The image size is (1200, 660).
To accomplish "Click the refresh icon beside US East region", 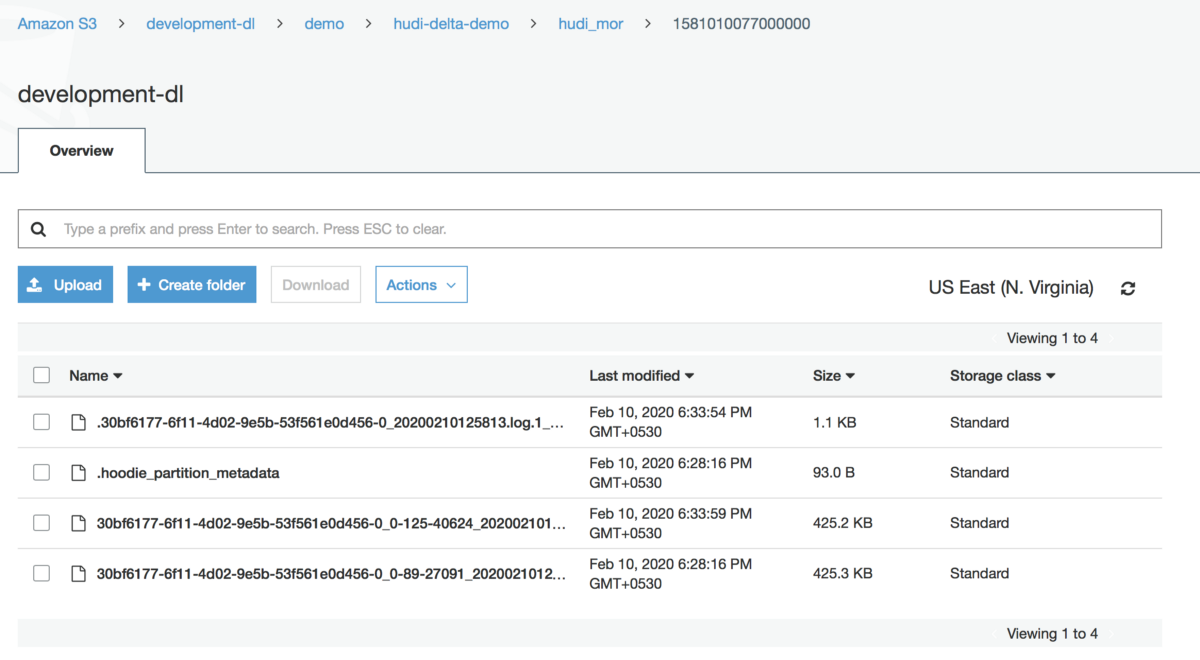I will pyautogui.click(x=1128, y=288).
